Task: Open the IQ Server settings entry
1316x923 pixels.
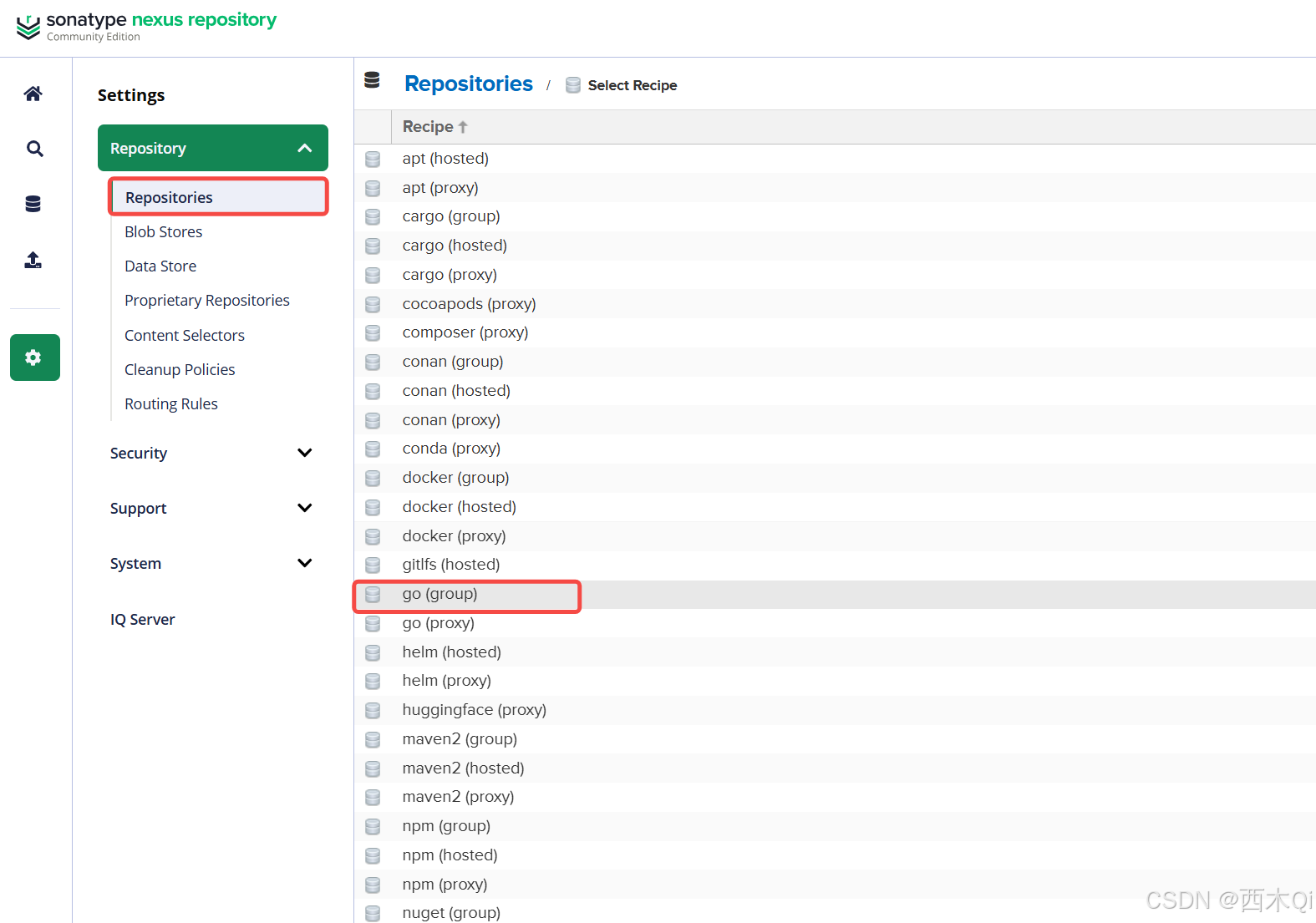Action: pos(143,619)
